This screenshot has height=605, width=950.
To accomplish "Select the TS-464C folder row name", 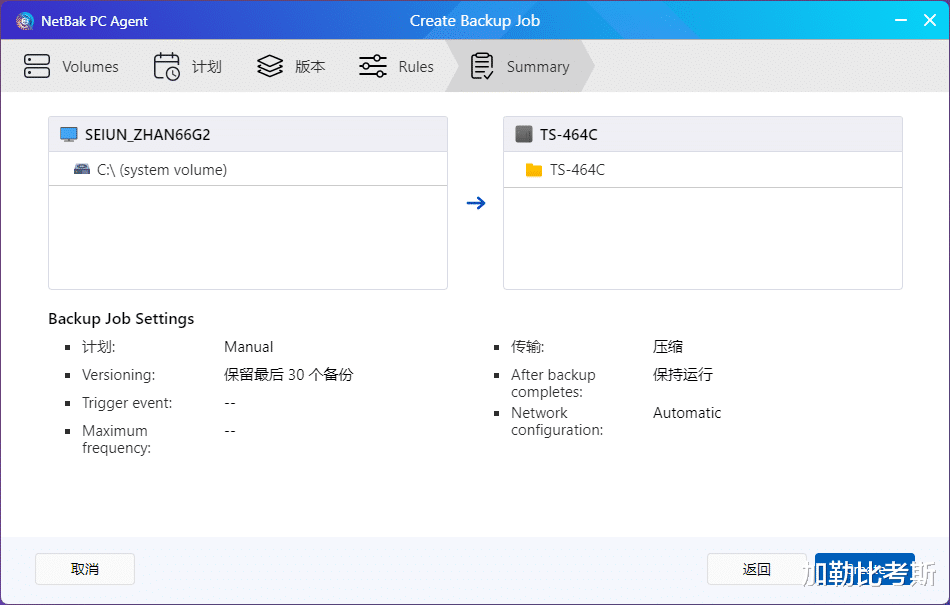I will 577,170.
